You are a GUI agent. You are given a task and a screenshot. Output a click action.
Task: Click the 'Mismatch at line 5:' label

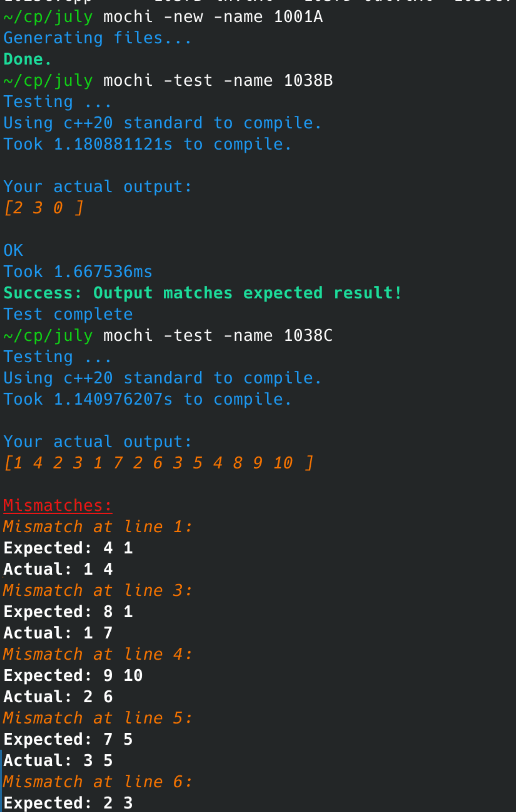point(97,718)
